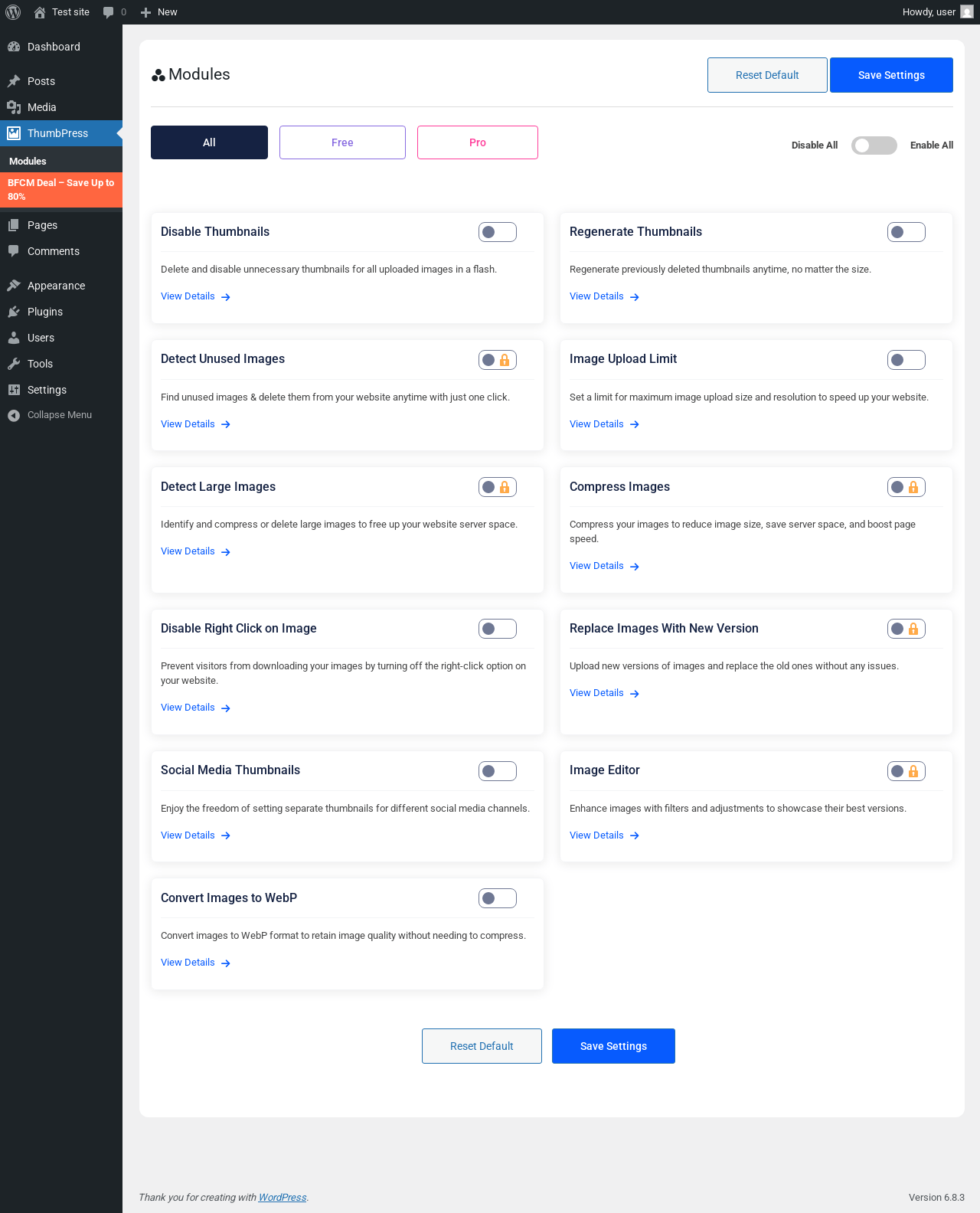This screenshot has width=980, height=1213.
Task: Toggle the locked Image Editor switch
Action: tap(906, 771)
